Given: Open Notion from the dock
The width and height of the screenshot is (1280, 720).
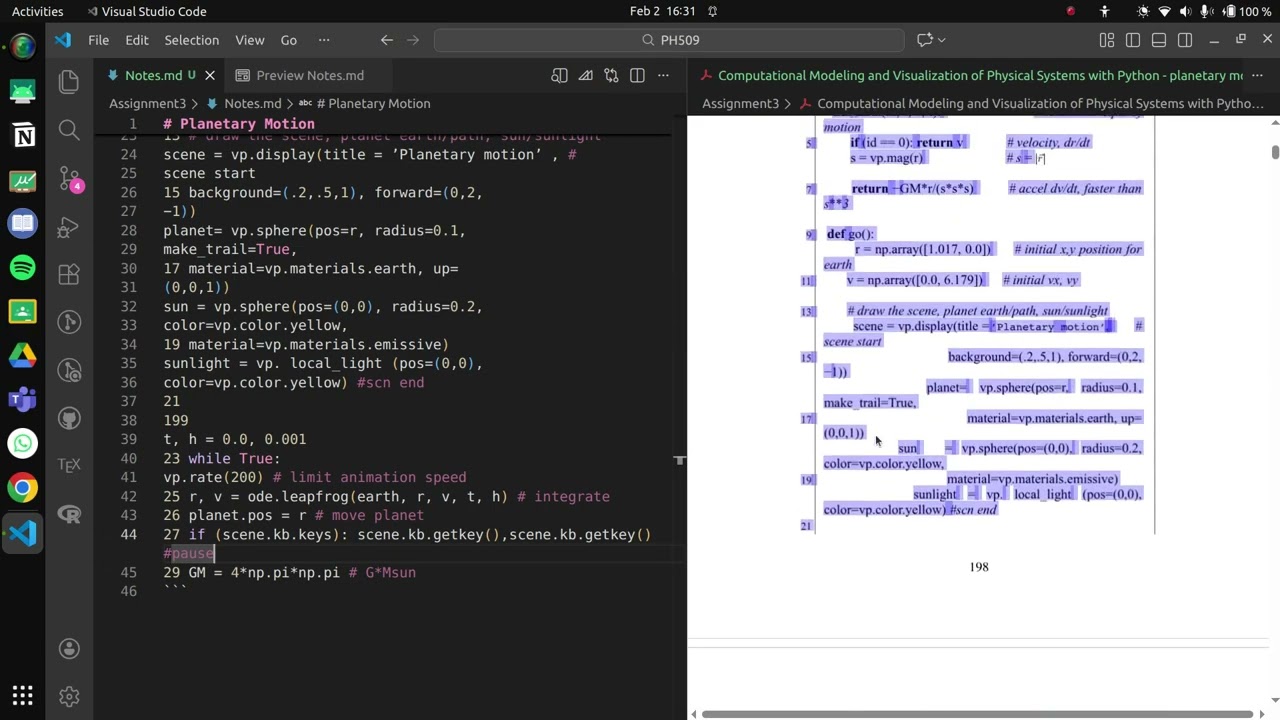Looking at the screenshot, I should click(x=22, y=136).
